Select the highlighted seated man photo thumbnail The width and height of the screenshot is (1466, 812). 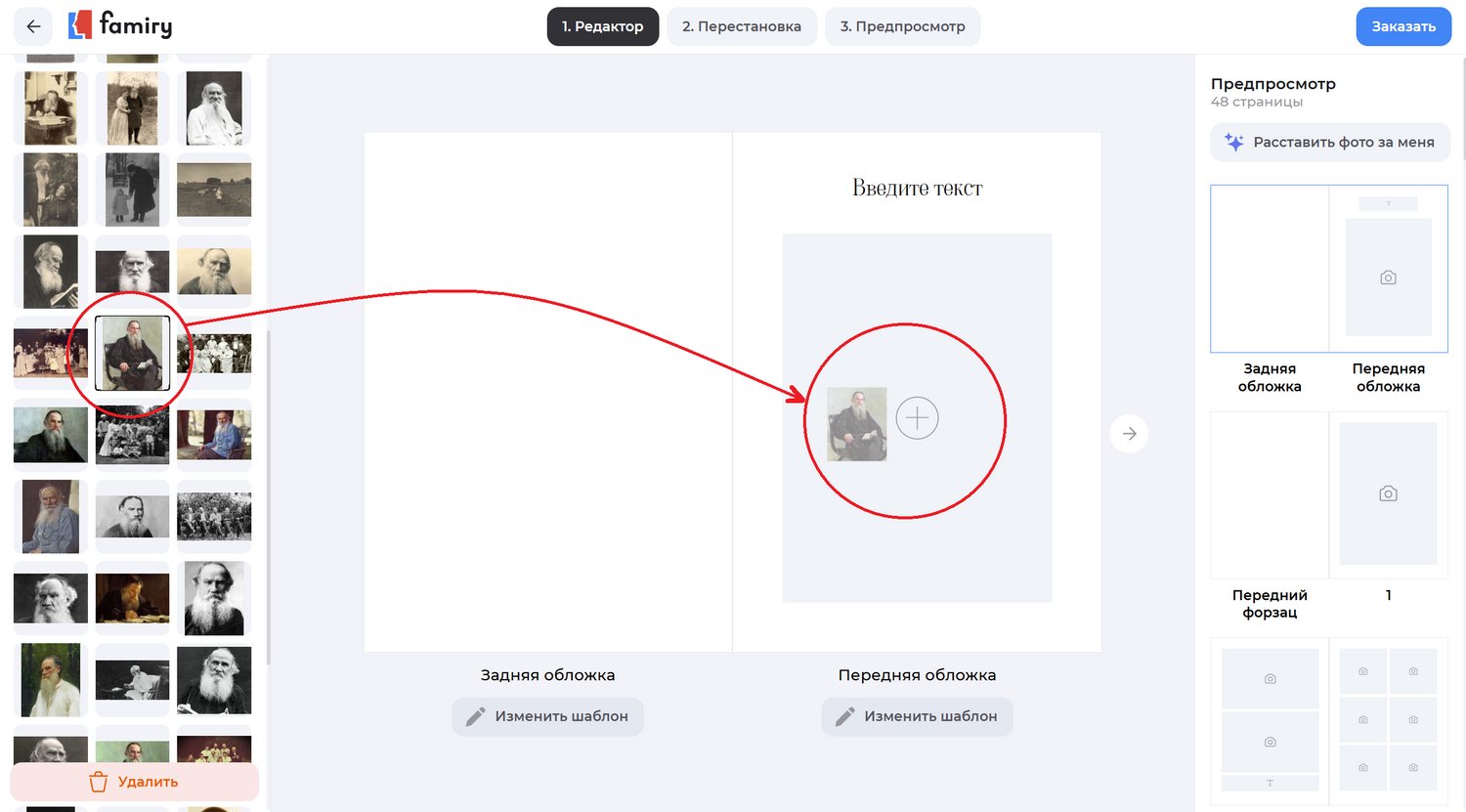(x=132, y=353)
